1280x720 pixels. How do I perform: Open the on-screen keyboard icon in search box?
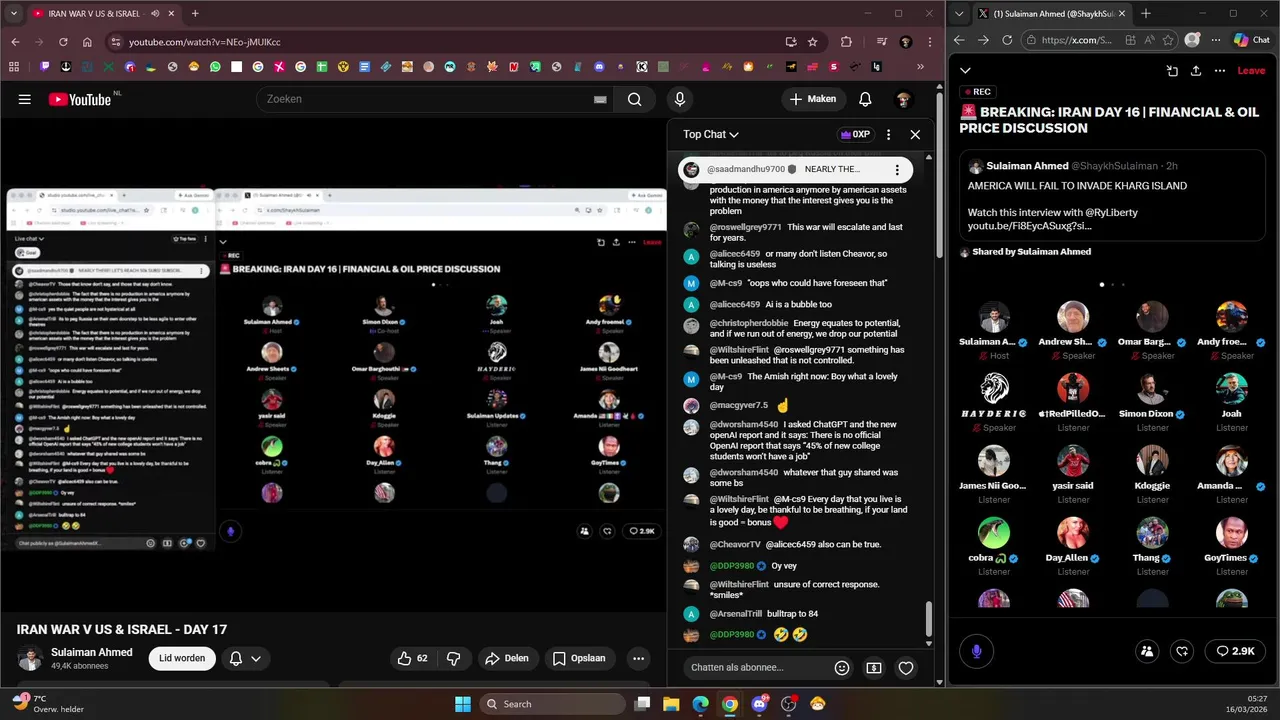600,99
